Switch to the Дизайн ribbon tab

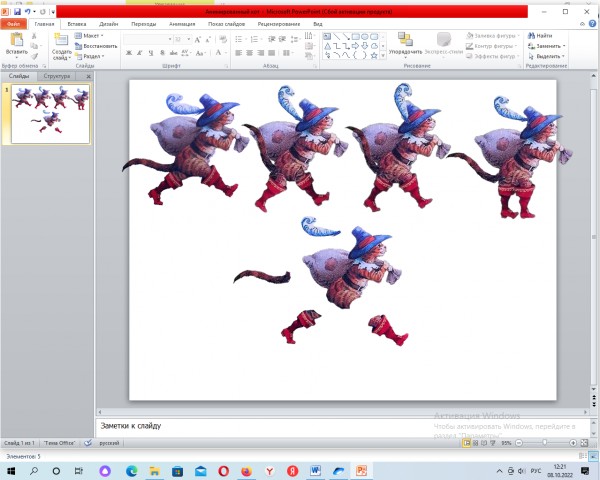coord(109,24)
